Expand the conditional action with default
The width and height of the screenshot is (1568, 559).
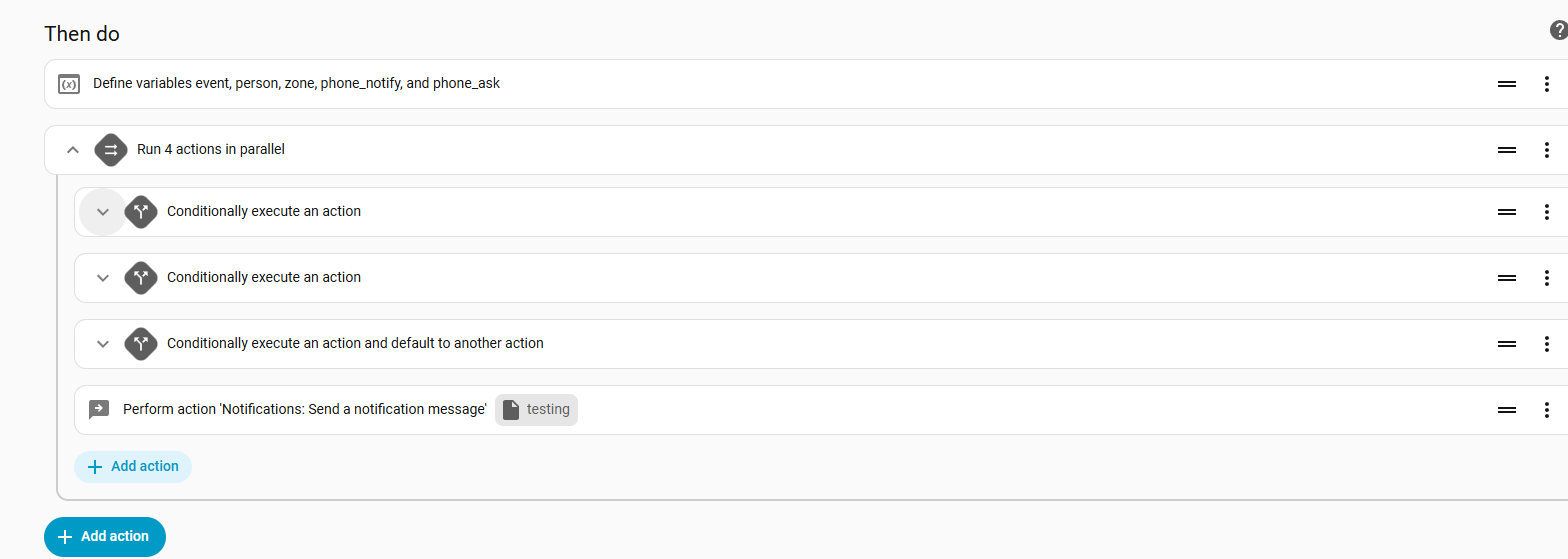[x=102, y=344]
